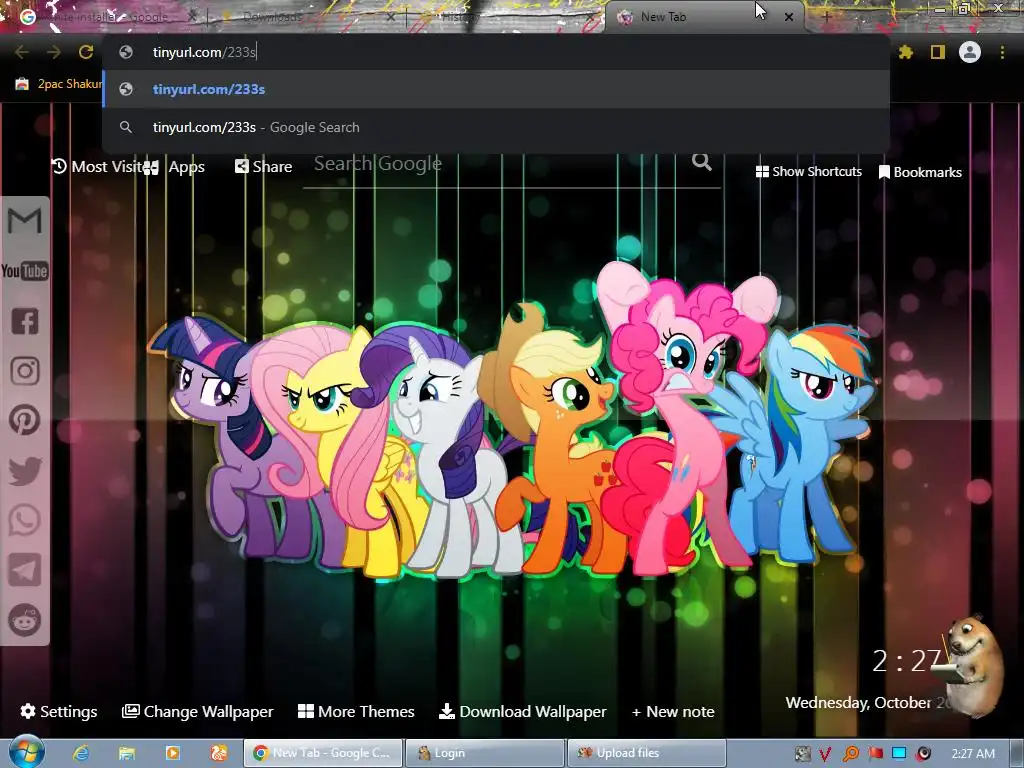Click Download Wallpaper
Viewport: 1024px width, 768px height.
522,711
